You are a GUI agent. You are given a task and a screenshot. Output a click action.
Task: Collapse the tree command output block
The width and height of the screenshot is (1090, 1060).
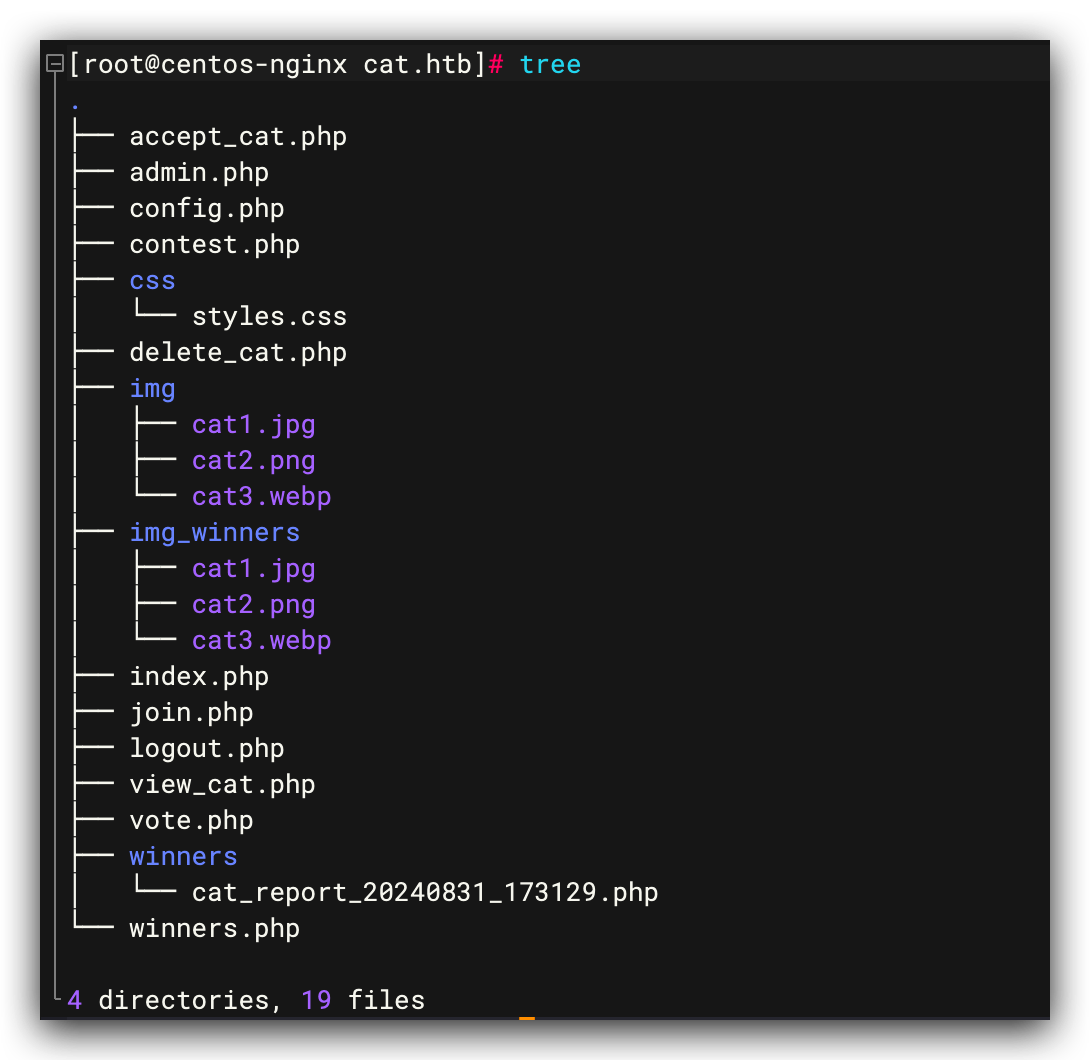tap(54, 65)
